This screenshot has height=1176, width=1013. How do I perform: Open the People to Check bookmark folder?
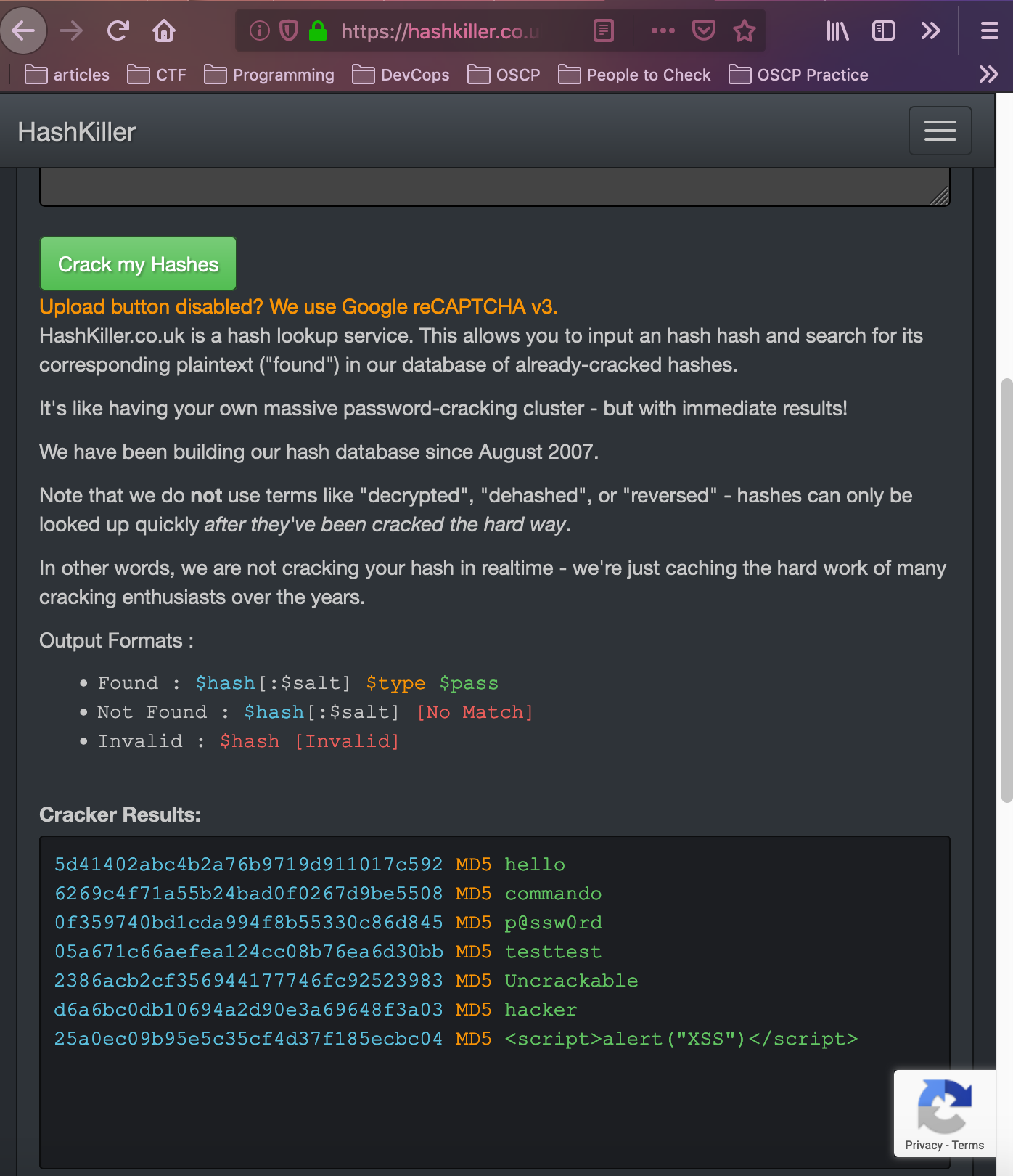pos(634,75)
